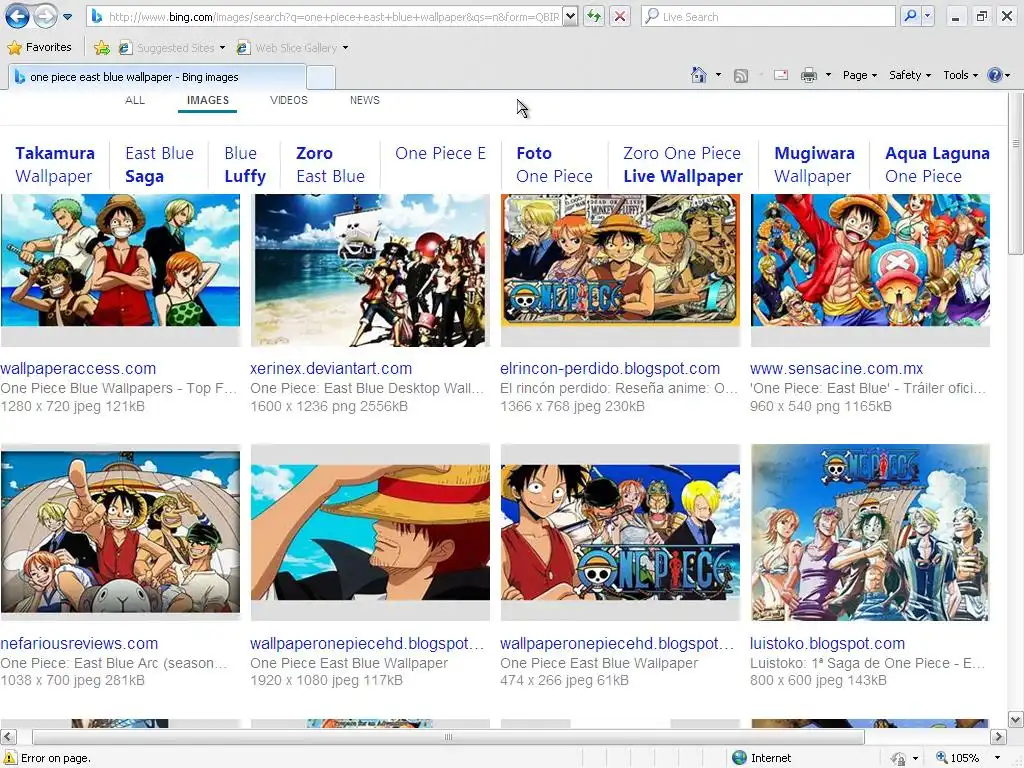Click the elrincon-perdido.blogspot.com source link
The width and height of the screenshot is (1024, 768).
[x=610, y=368]
